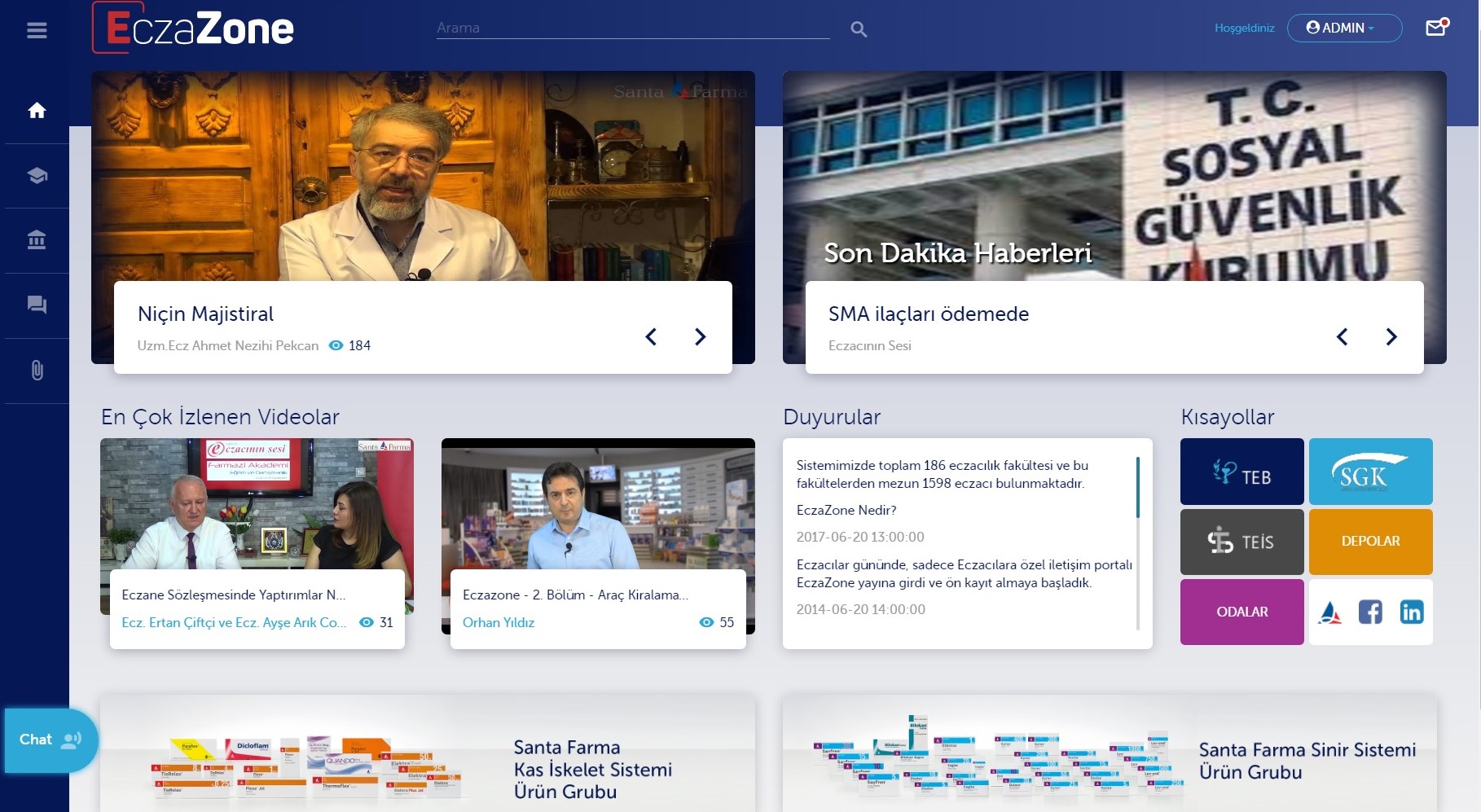Viewport: 1481px width, 812px height.
Task: Show previous news in SMA ilaçları slider
Action: [1342, 336]
